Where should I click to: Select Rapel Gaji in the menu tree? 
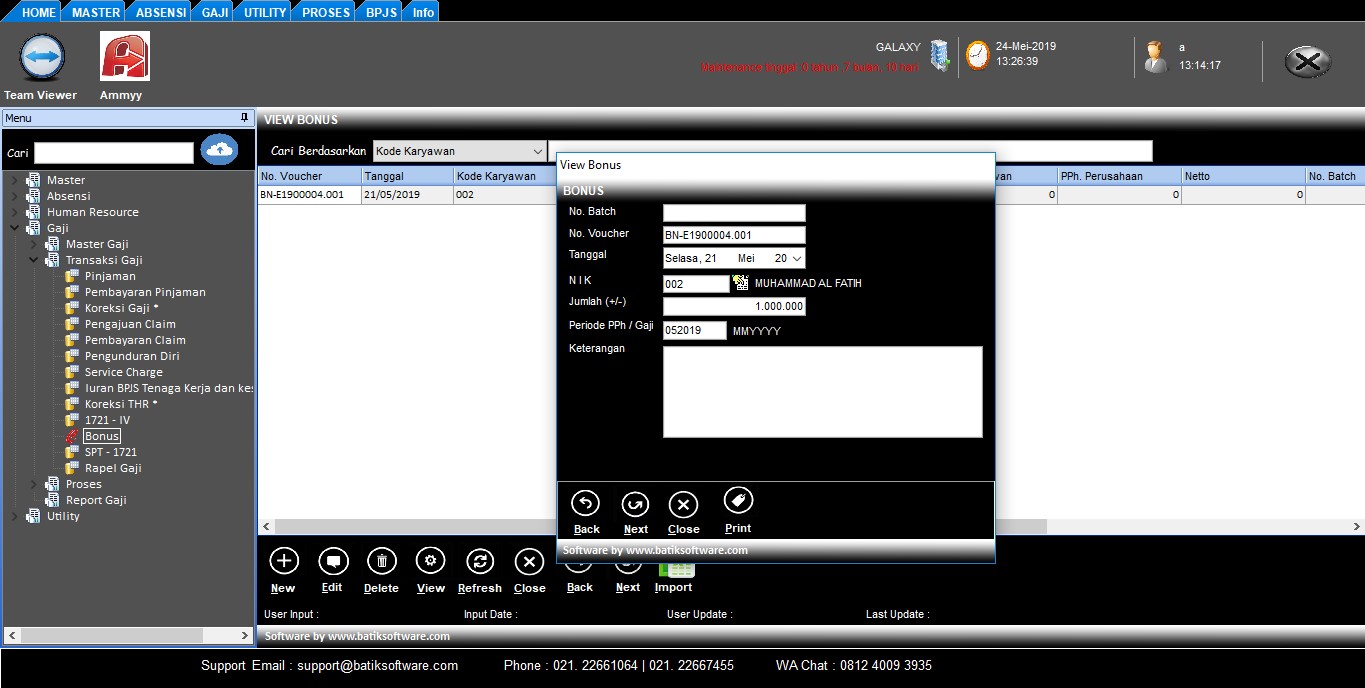[113, 468]
